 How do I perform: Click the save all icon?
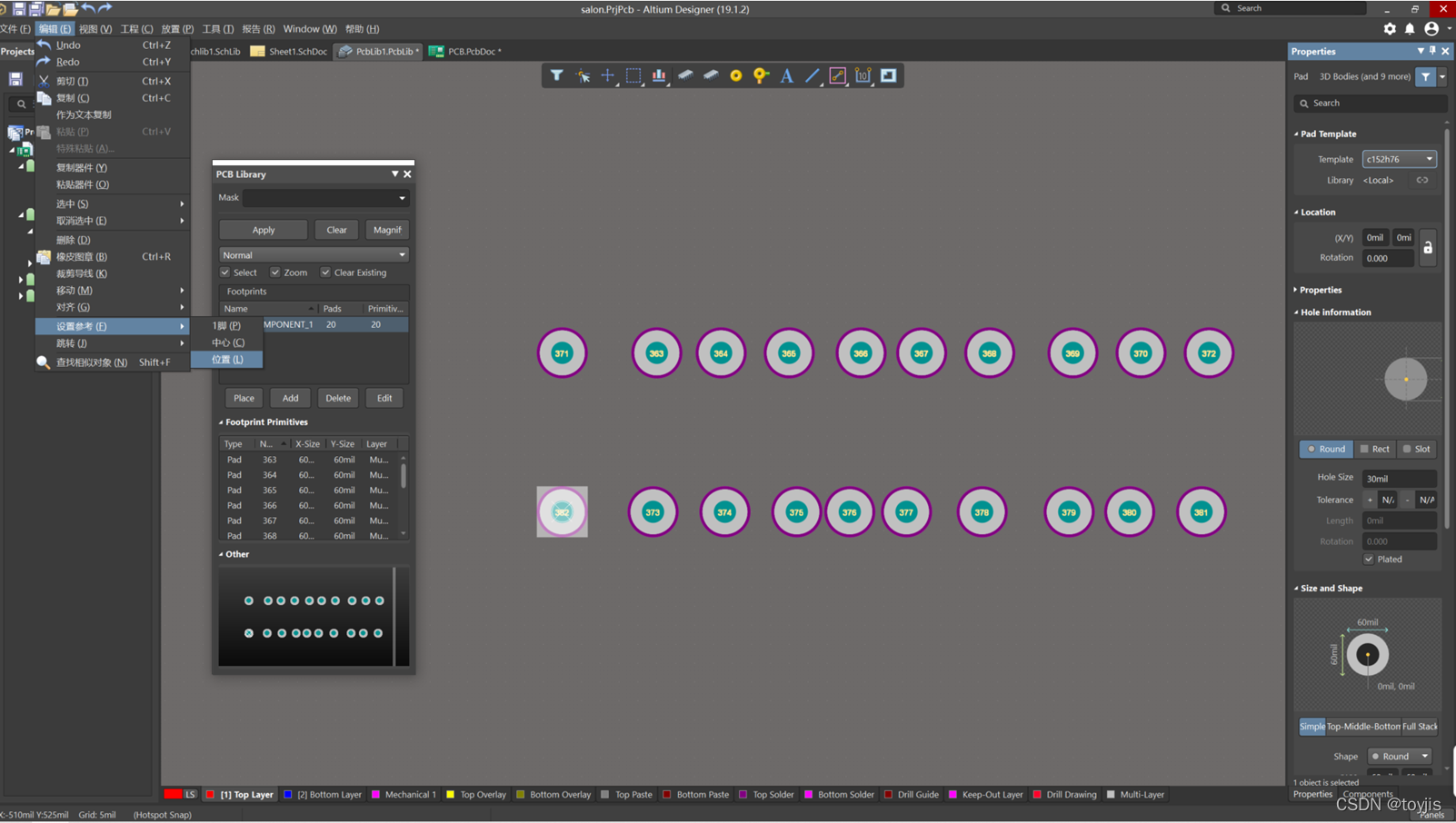(x=35, y=8)
